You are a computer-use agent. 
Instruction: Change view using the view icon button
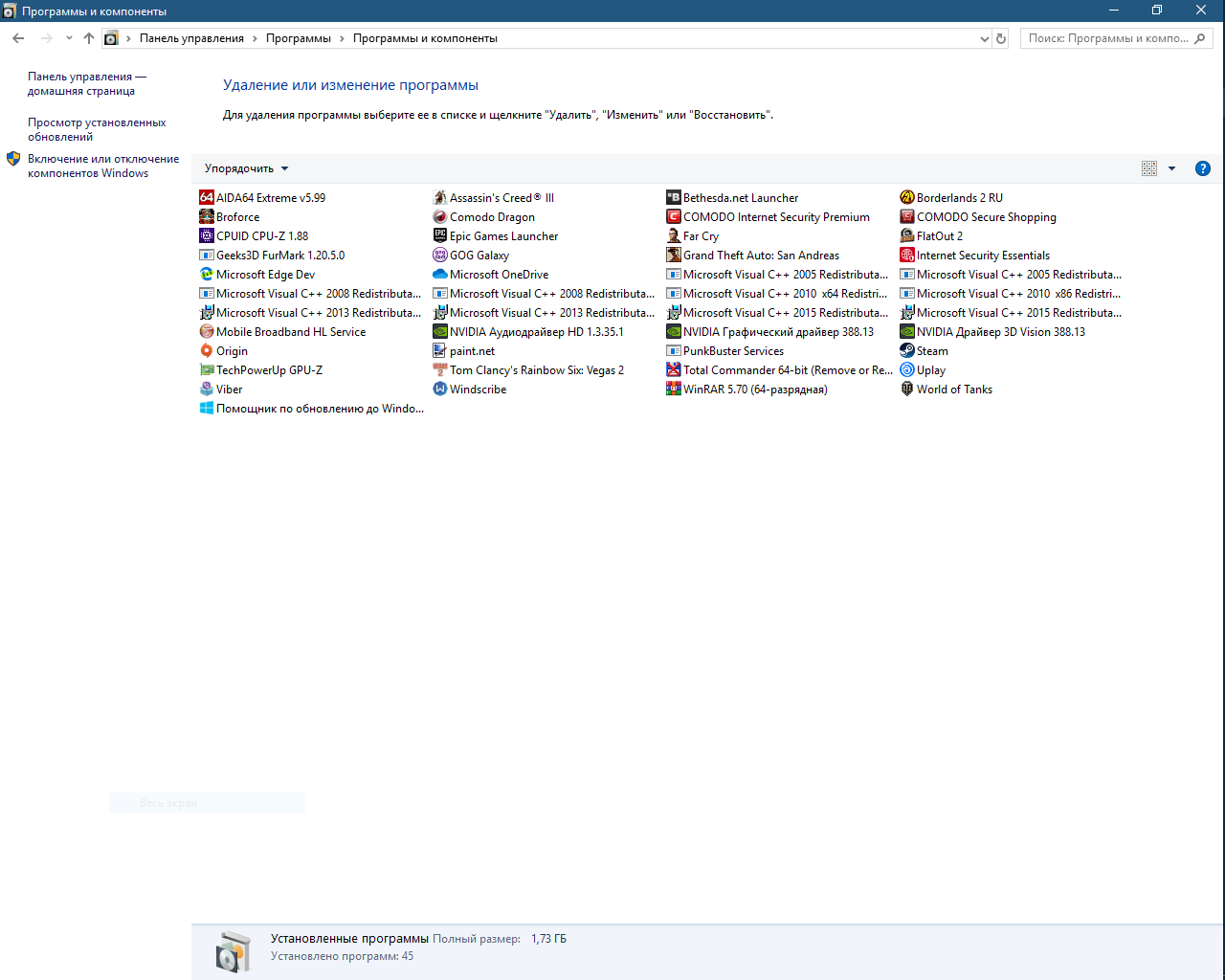1149,168
